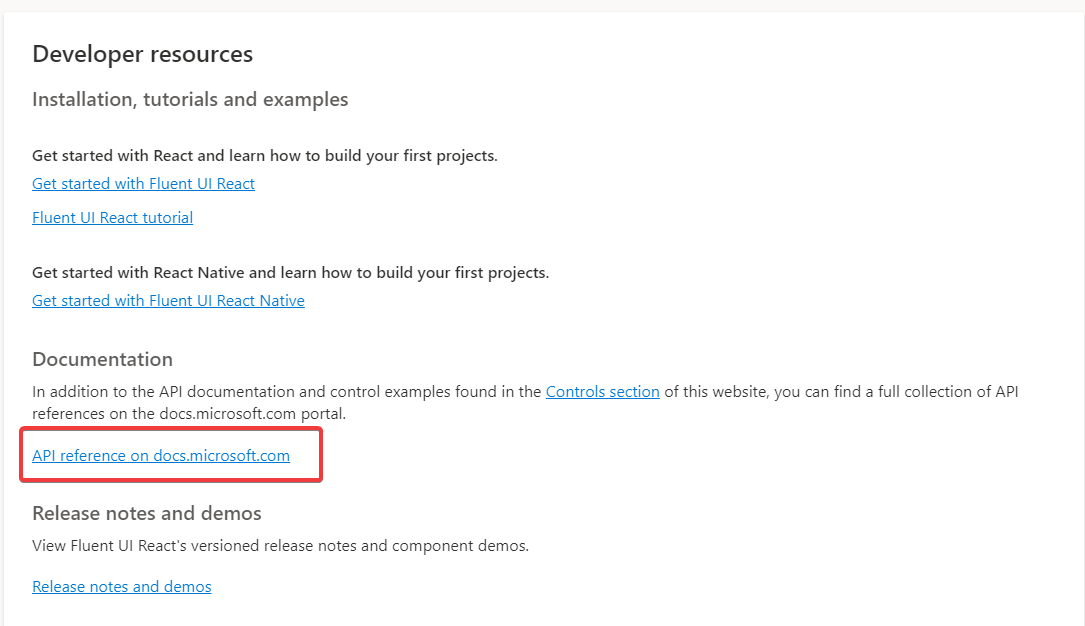1085x626 pixels.
Task: Click the "Controls section" hyperlink
Action: pyautogui.click(x=602, y=391)
